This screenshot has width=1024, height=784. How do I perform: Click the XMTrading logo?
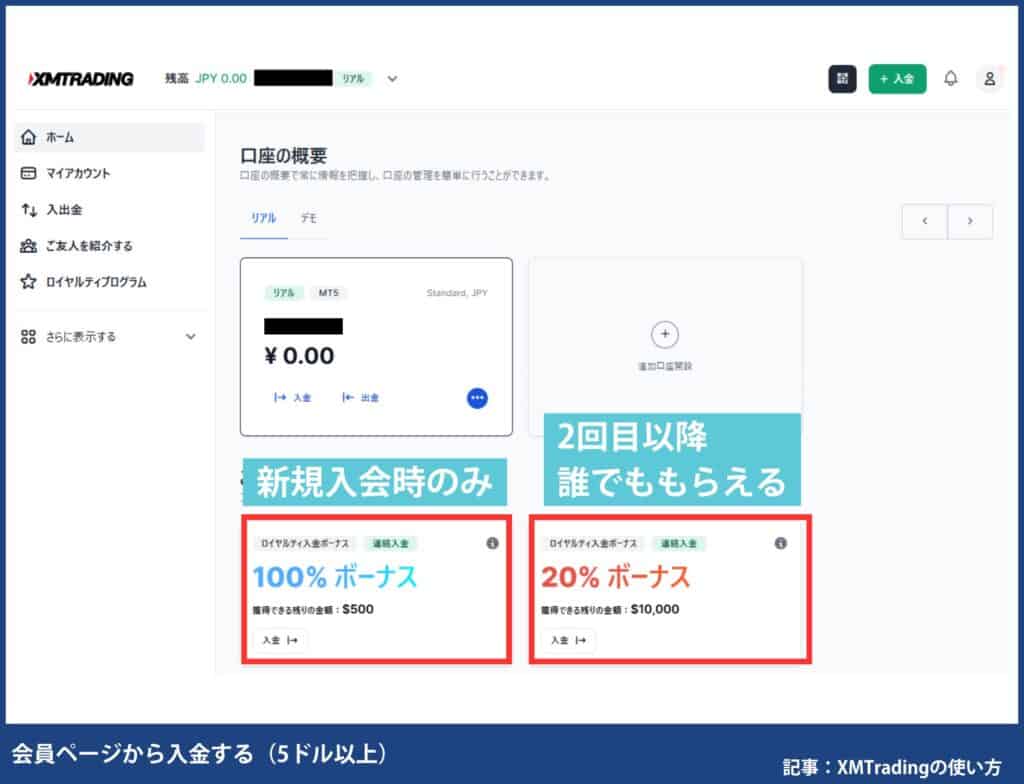(81, 79)
